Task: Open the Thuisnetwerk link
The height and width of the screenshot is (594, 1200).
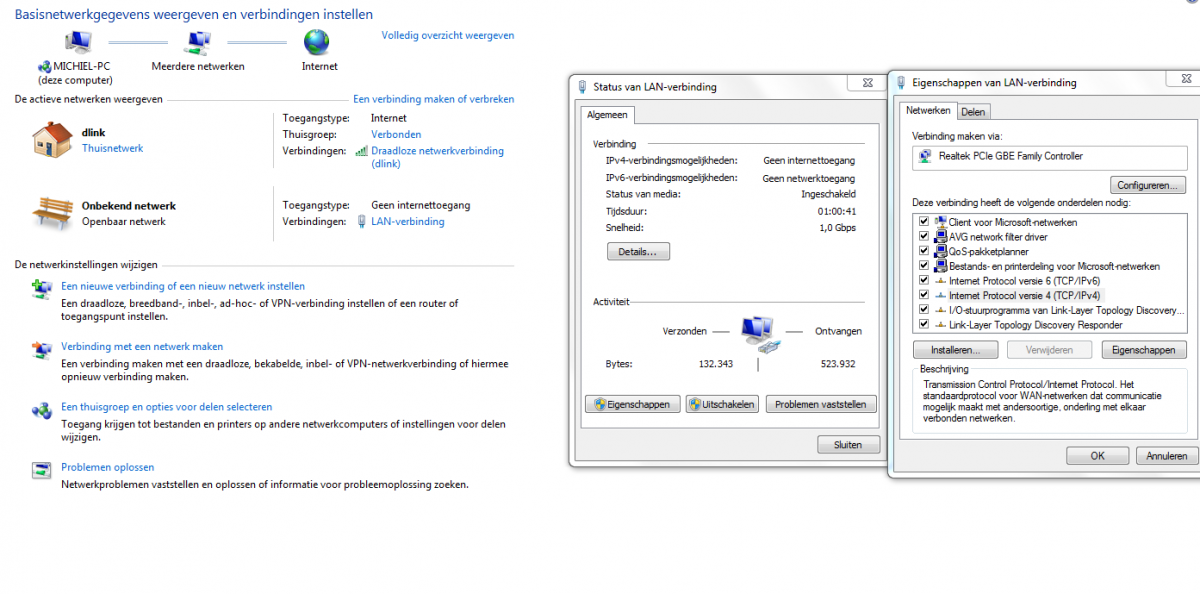Action: coord(112,148)
